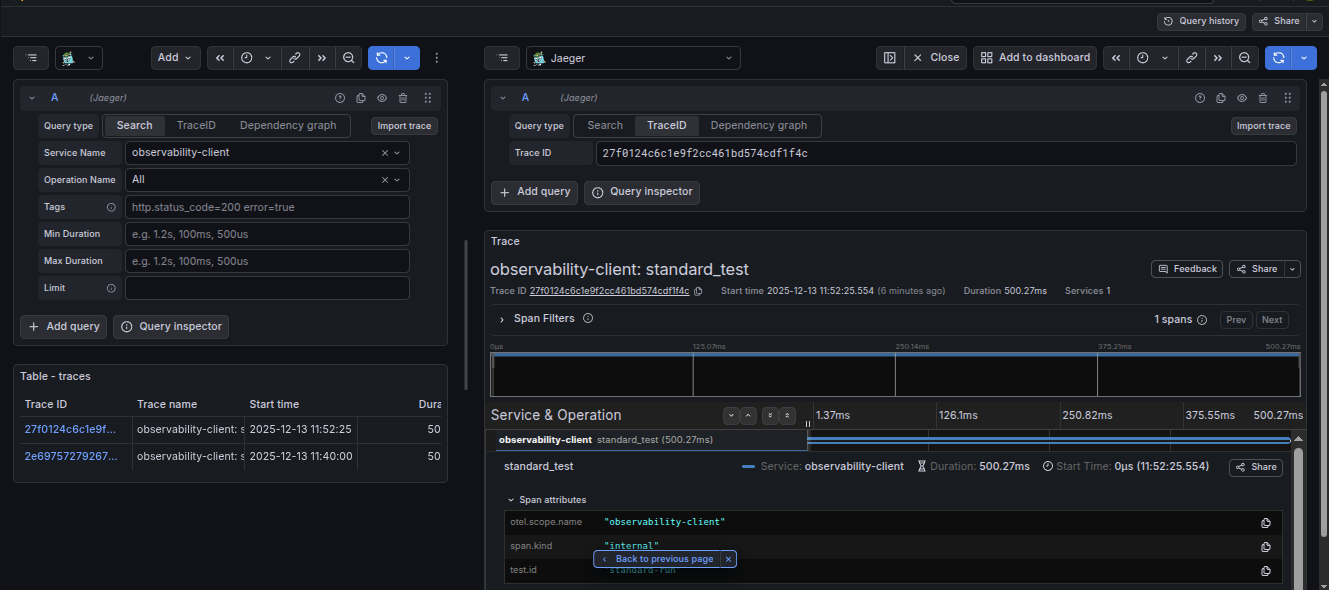
Task: Open Feedback for trace view
Action: tap(1187, 269)
